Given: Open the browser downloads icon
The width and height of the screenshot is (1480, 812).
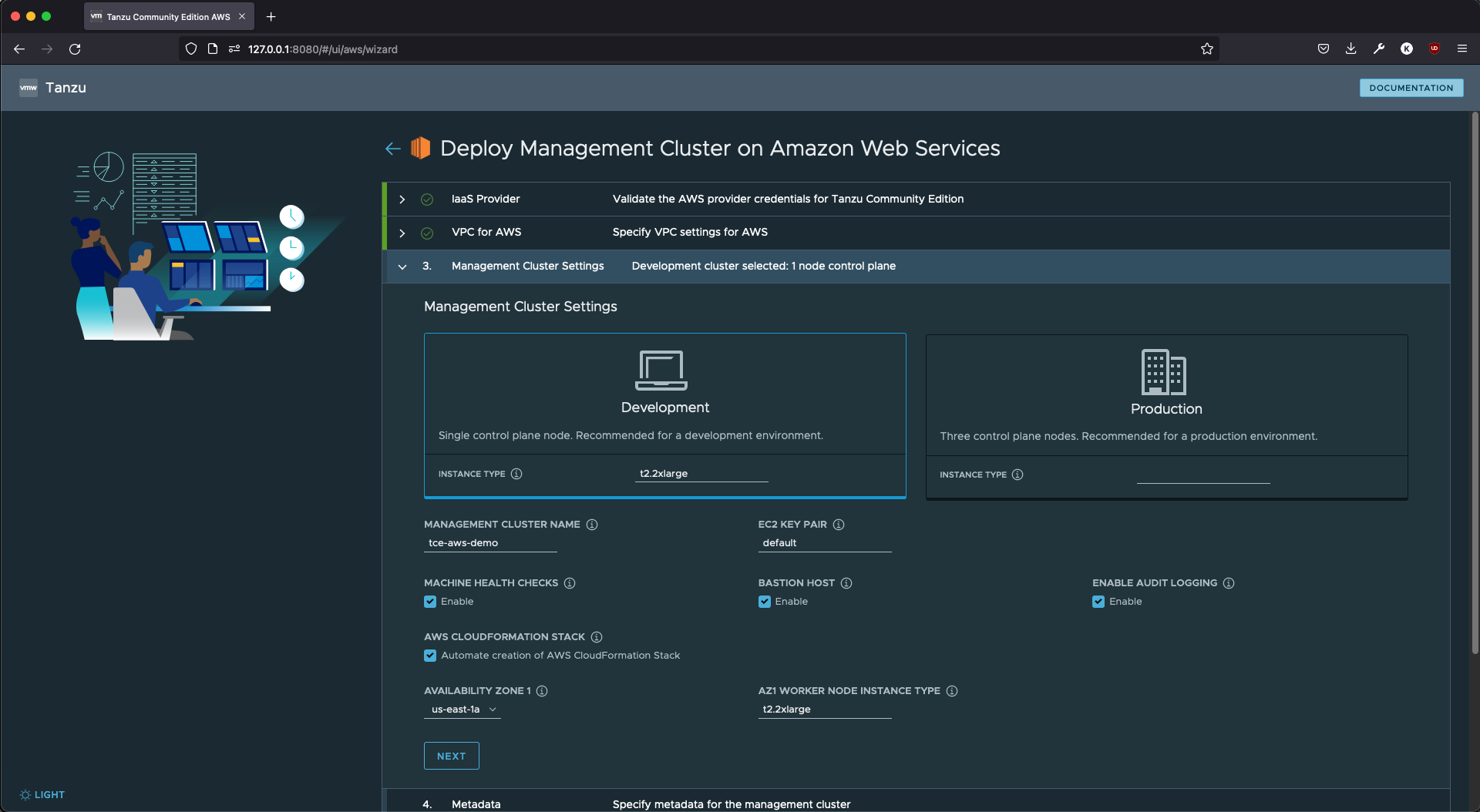Looking at the screenshot, I should (x=1351, y=49).
